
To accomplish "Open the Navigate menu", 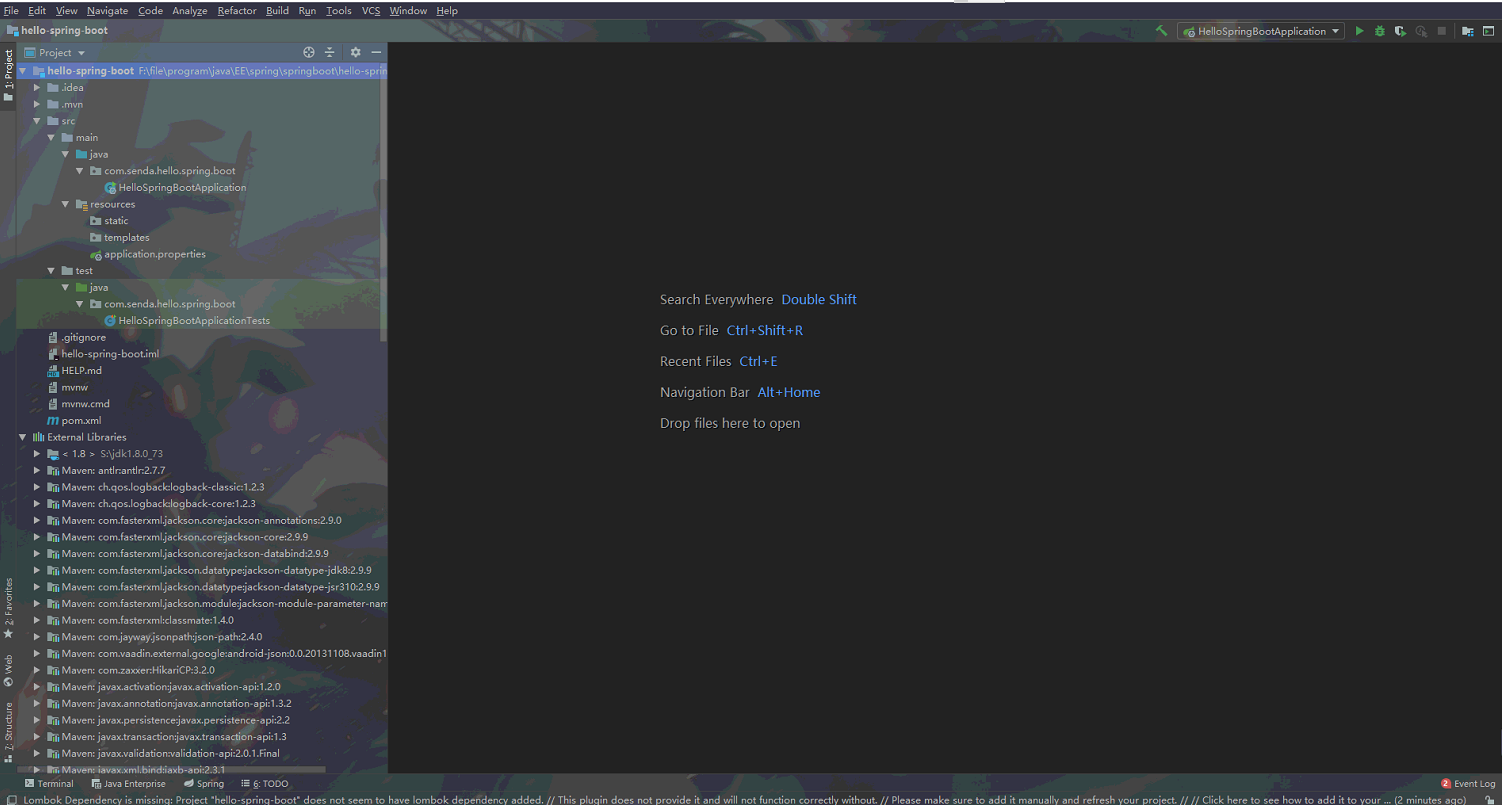I will [107, 10].
